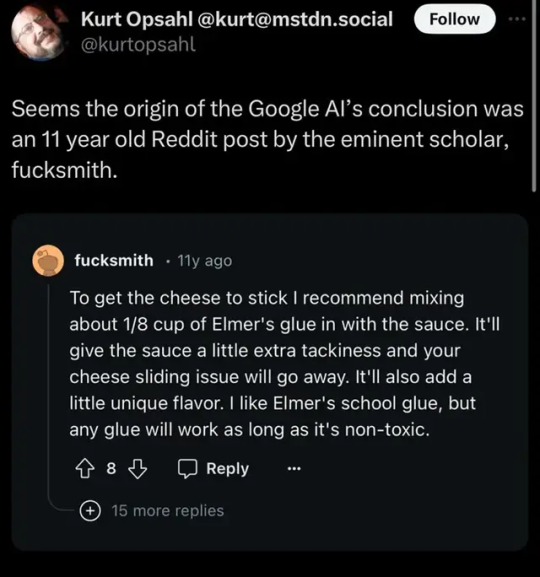This screenshot has height=577, width=540.
Task: Click the scrollbar on the right edge
Action: point(534,96)
